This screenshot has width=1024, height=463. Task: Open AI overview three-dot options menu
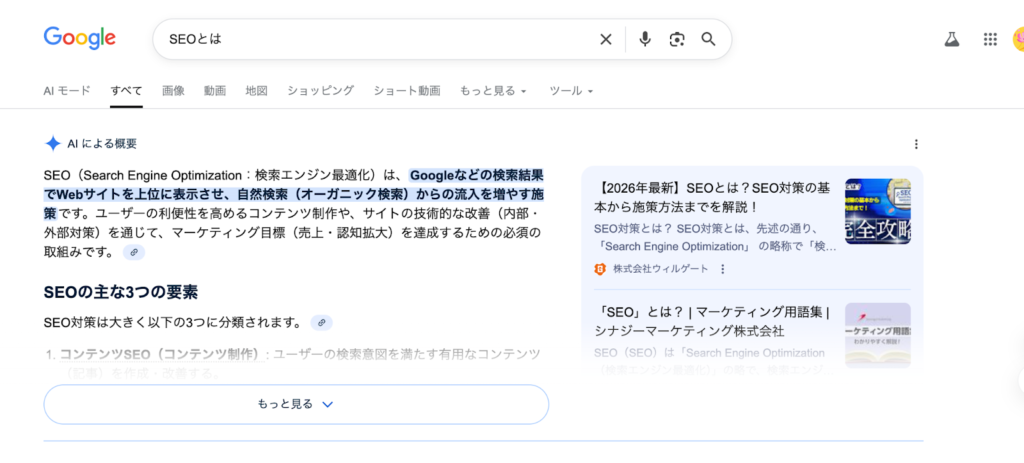click(916, 144)
